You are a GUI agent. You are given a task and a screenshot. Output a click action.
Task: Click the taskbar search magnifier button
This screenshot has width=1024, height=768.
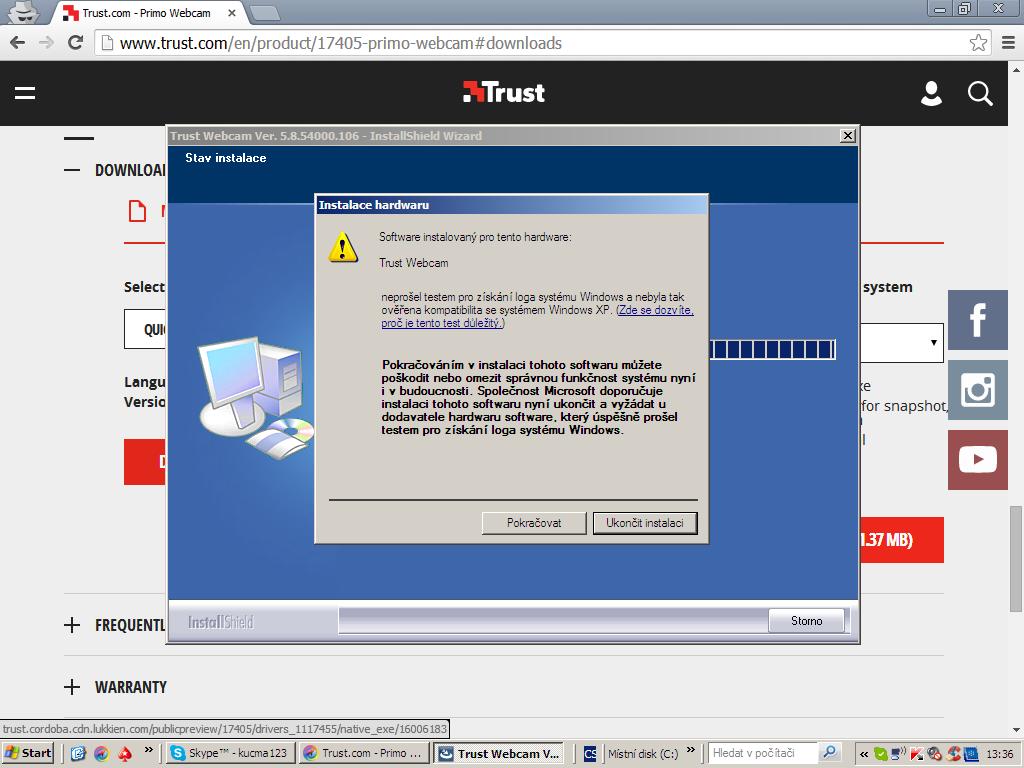(829, 753)
